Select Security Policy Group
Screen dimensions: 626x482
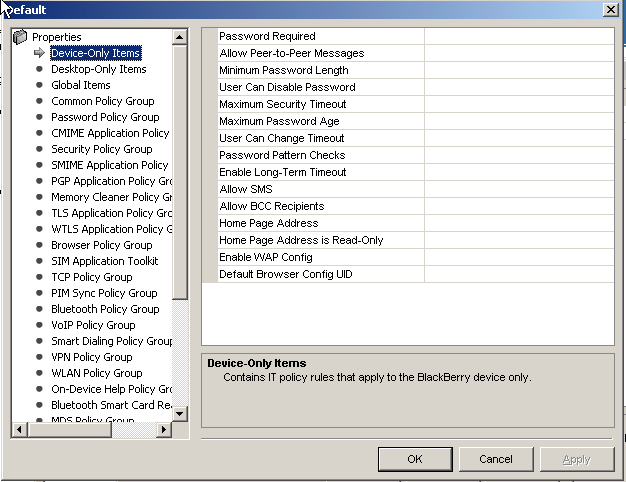coord(102,149)
